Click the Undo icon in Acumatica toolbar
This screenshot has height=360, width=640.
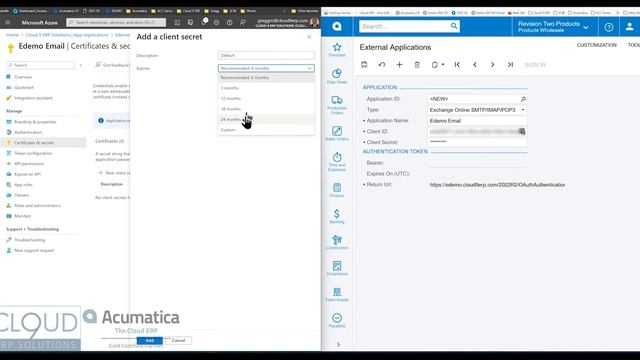pyautogui.click(x=382, y=64)
